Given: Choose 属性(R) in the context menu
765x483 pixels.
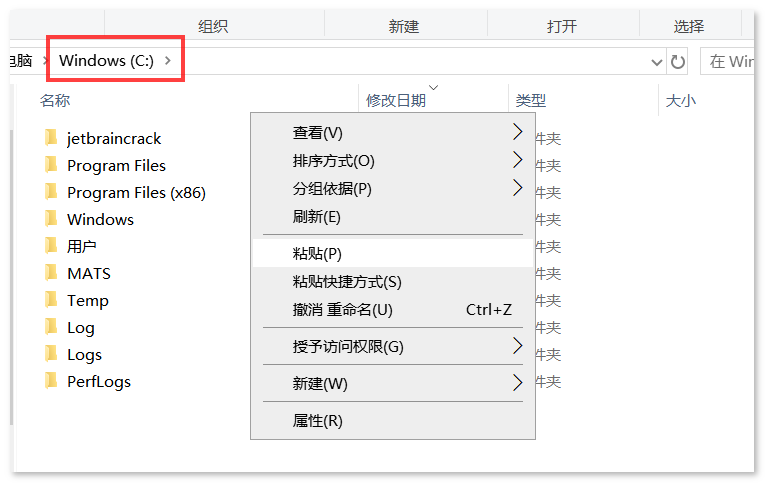Looking at the screenshot, I should 393,421.
